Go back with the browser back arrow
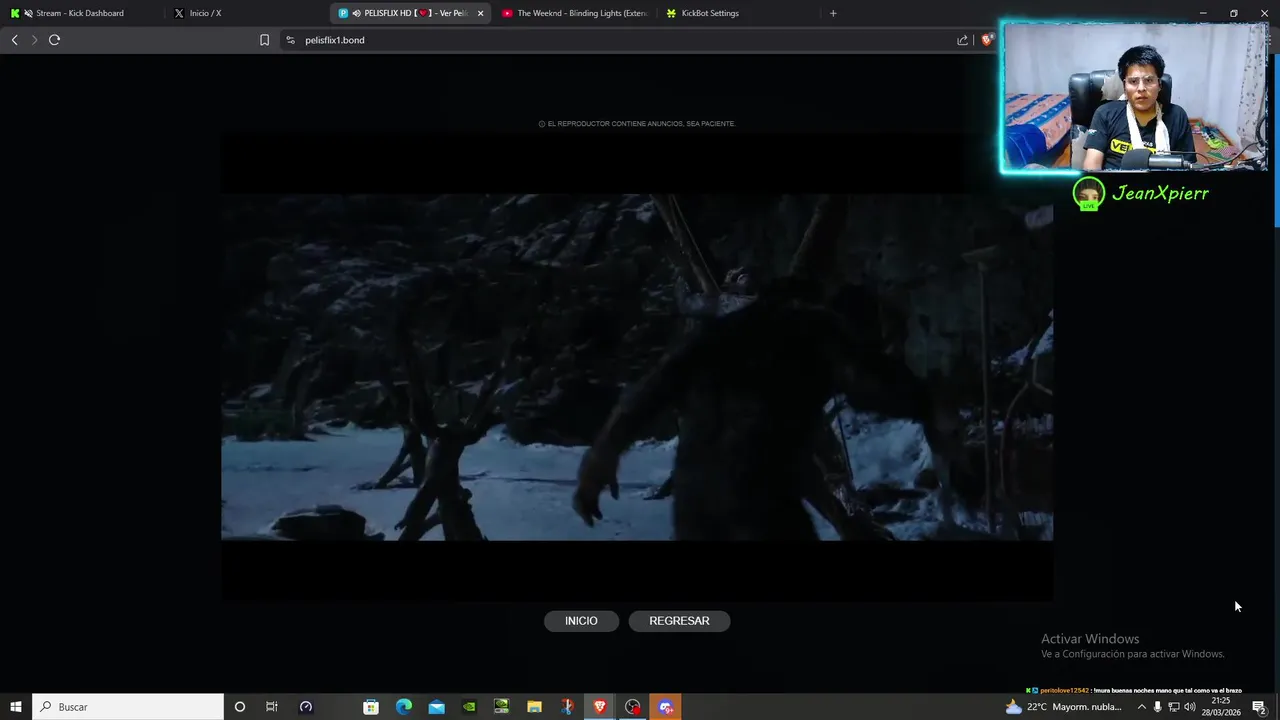 (14, 40)
